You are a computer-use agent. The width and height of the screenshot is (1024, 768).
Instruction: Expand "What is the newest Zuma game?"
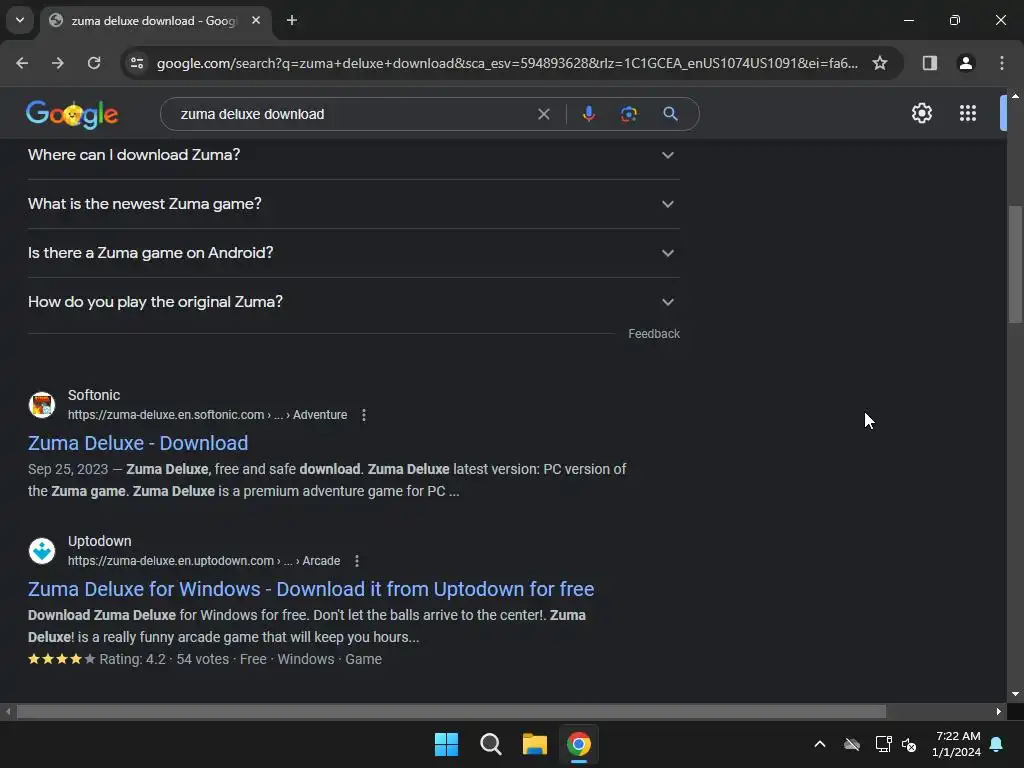point(353,204)
